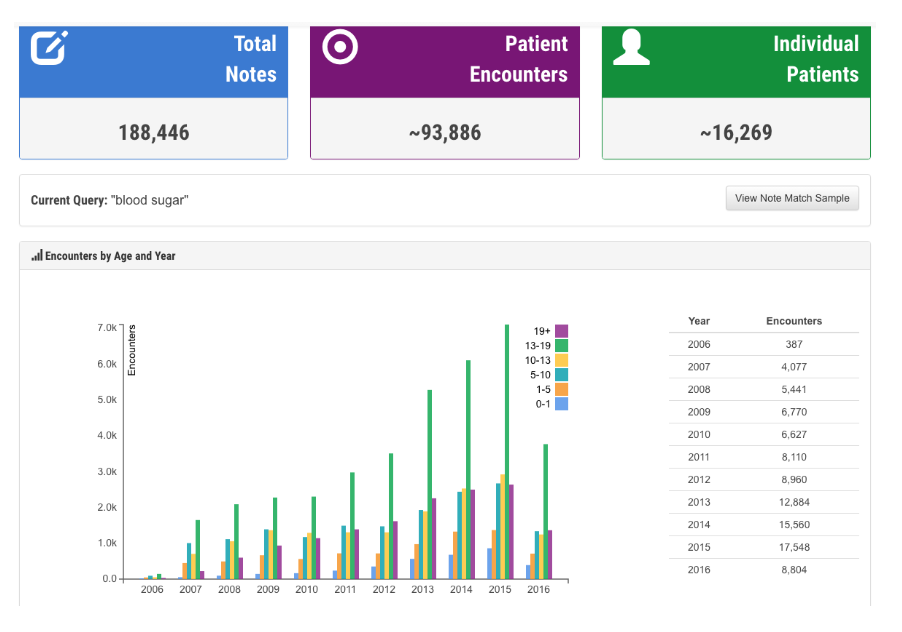Toggle the 0-1 blue legend swatch
The image size is (902, 632).
(x=562, y=404)
